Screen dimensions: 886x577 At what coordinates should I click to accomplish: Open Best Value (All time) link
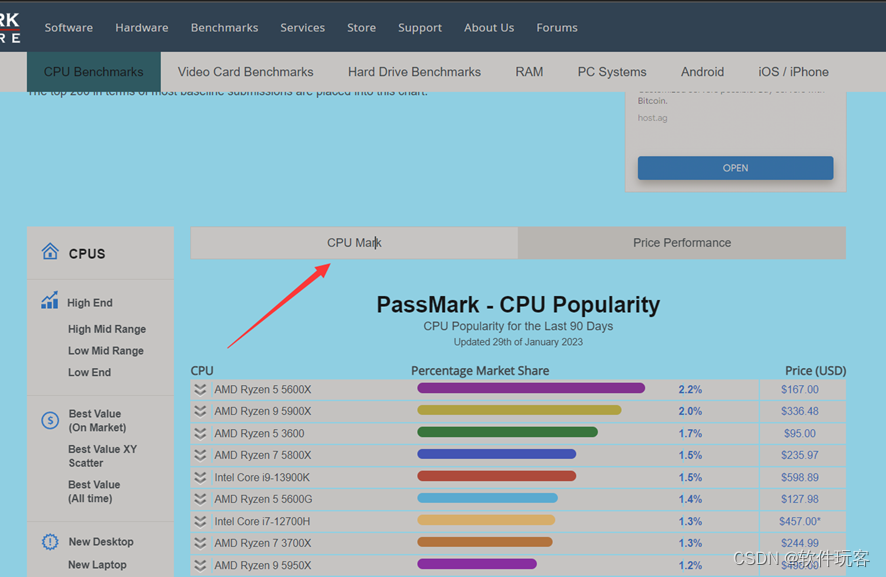94,492
